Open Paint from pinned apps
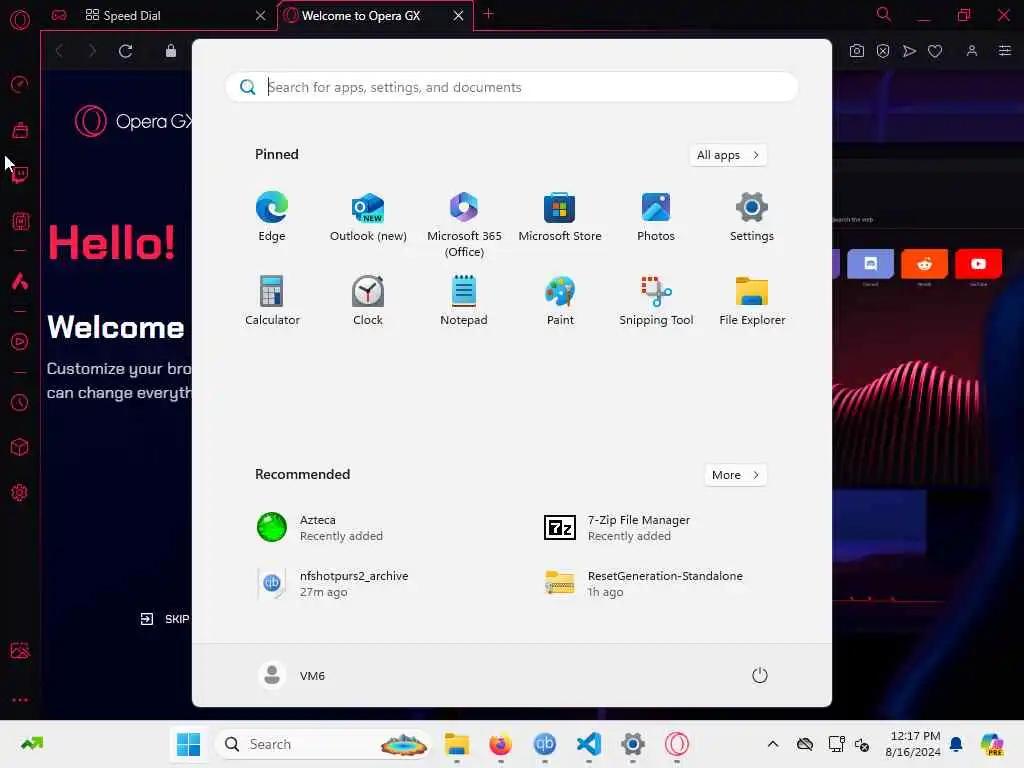This screenshot has width=1024, height=768. [x=560, y=300]
